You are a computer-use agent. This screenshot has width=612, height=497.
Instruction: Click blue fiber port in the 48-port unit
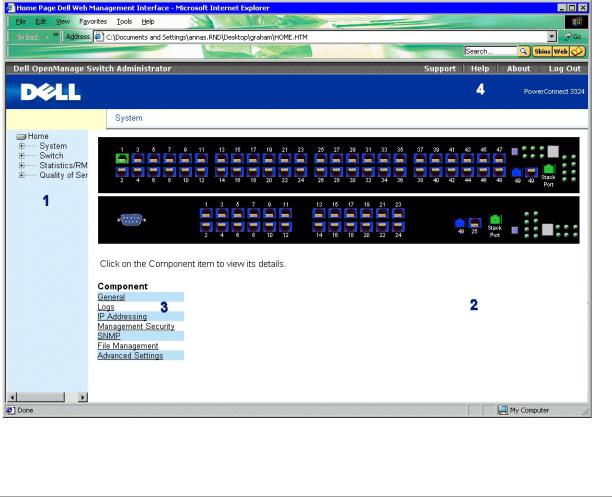(x=516, y=172)
